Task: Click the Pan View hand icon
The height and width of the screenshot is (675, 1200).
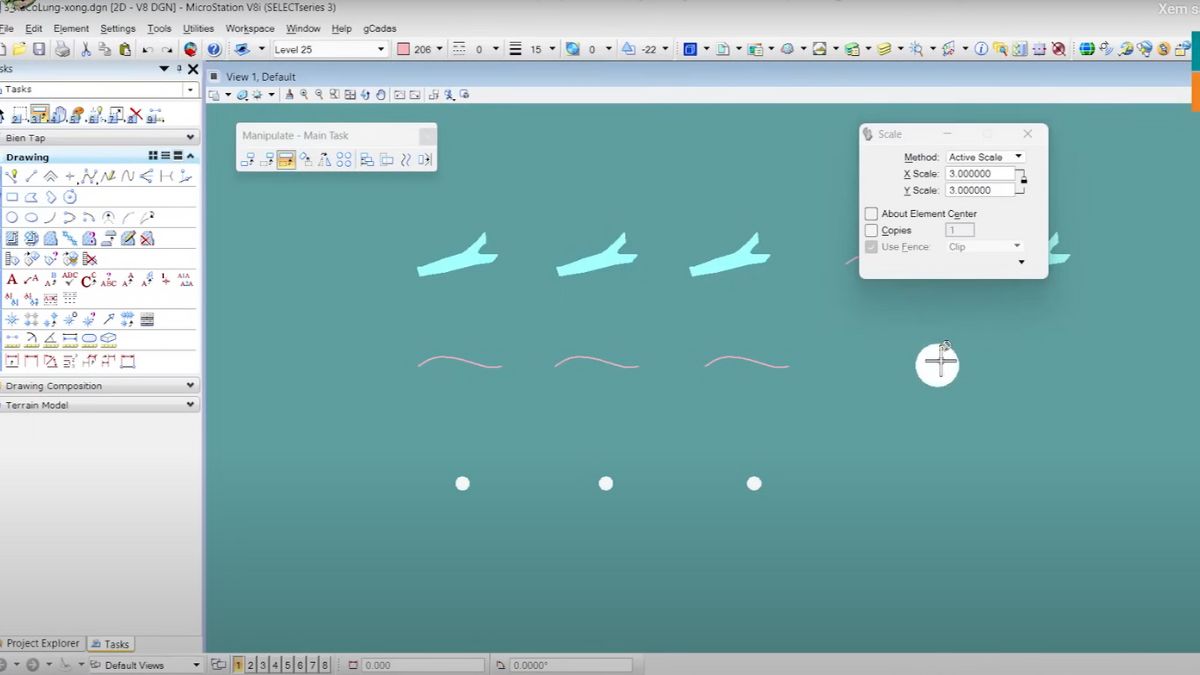Action: [x=380, y=95]
